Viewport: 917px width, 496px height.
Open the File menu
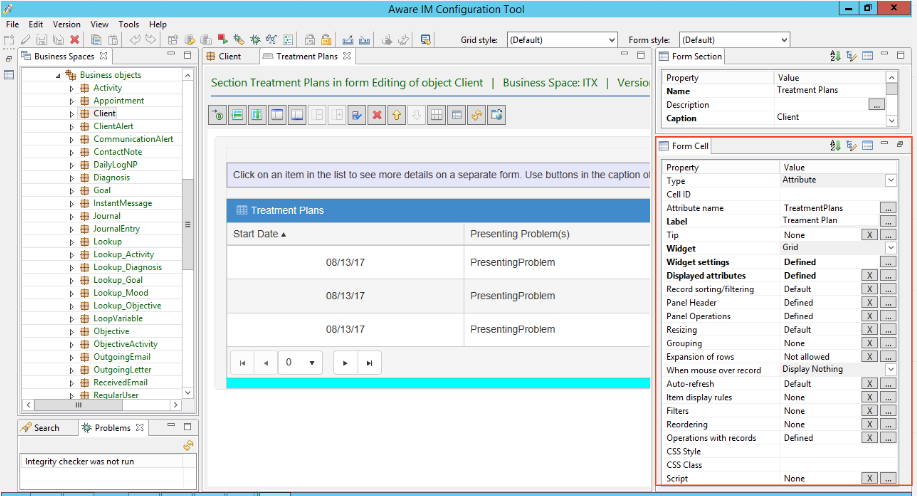[12, 24]
